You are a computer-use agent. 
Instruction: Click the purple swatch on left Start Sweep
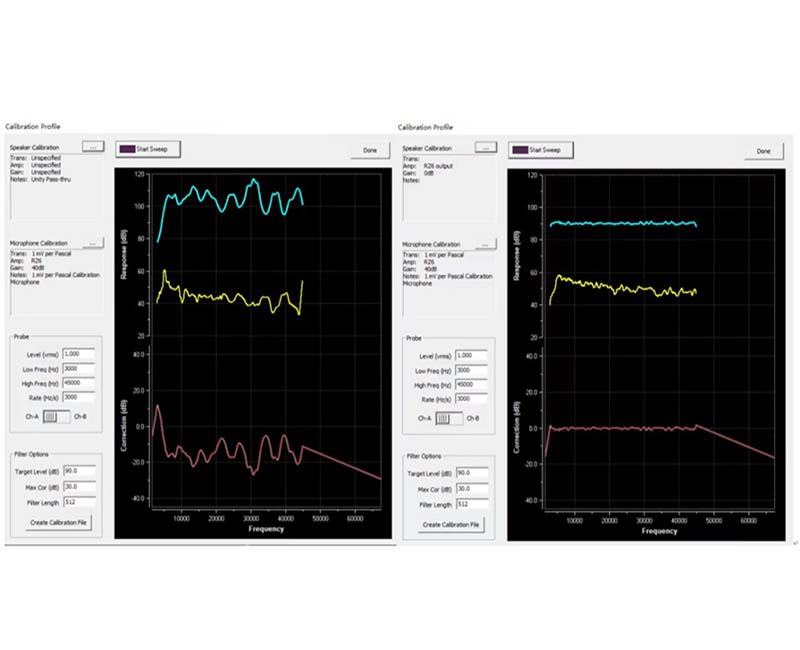(x=126, y=149)
